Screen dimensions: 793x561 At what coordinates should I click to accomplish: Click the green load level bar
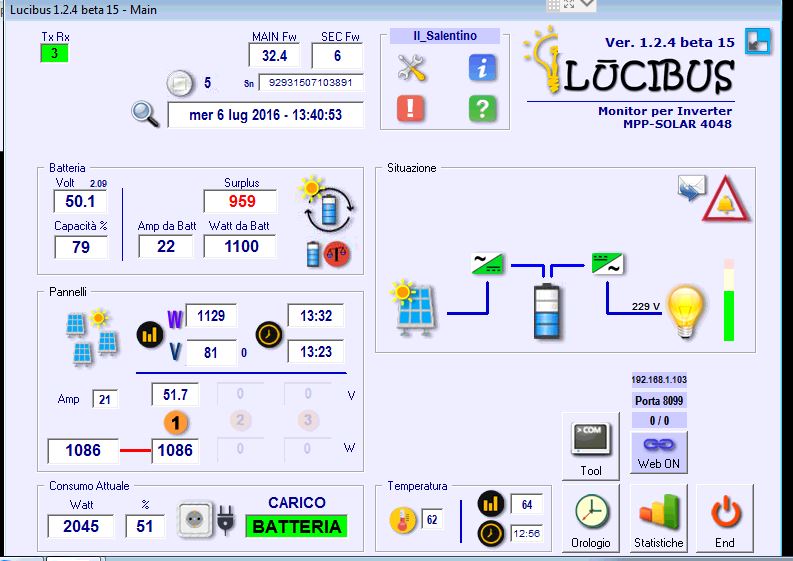tap(729, 316)
